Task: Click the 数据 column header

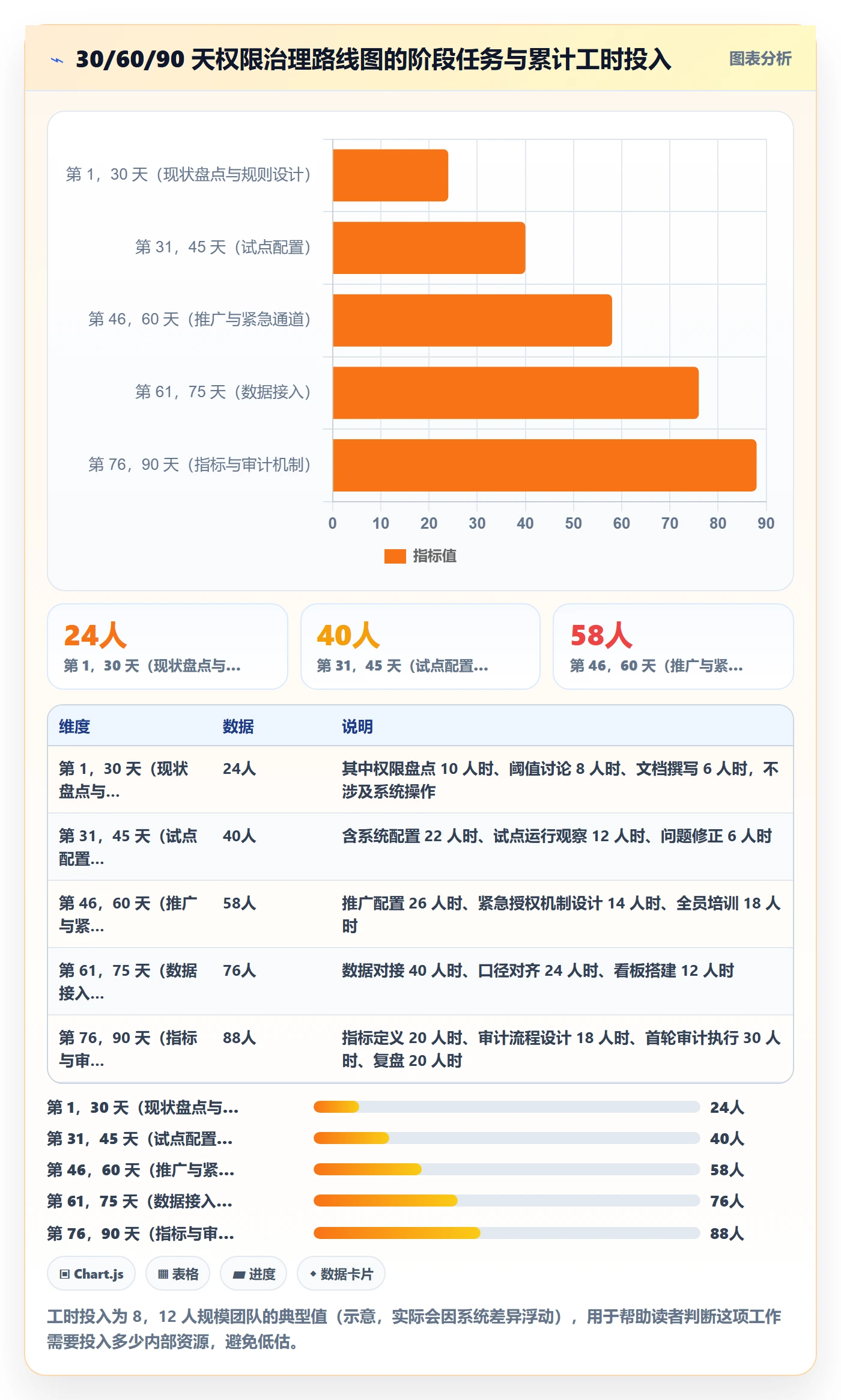Action: pyautogui.click(x=238, y=726)
